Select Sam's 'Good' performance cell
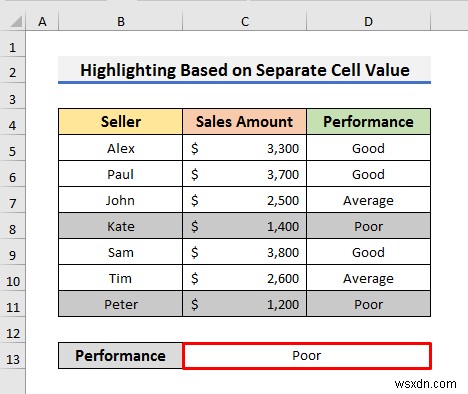This screenshot has width=468, height=394. [368, 252]
